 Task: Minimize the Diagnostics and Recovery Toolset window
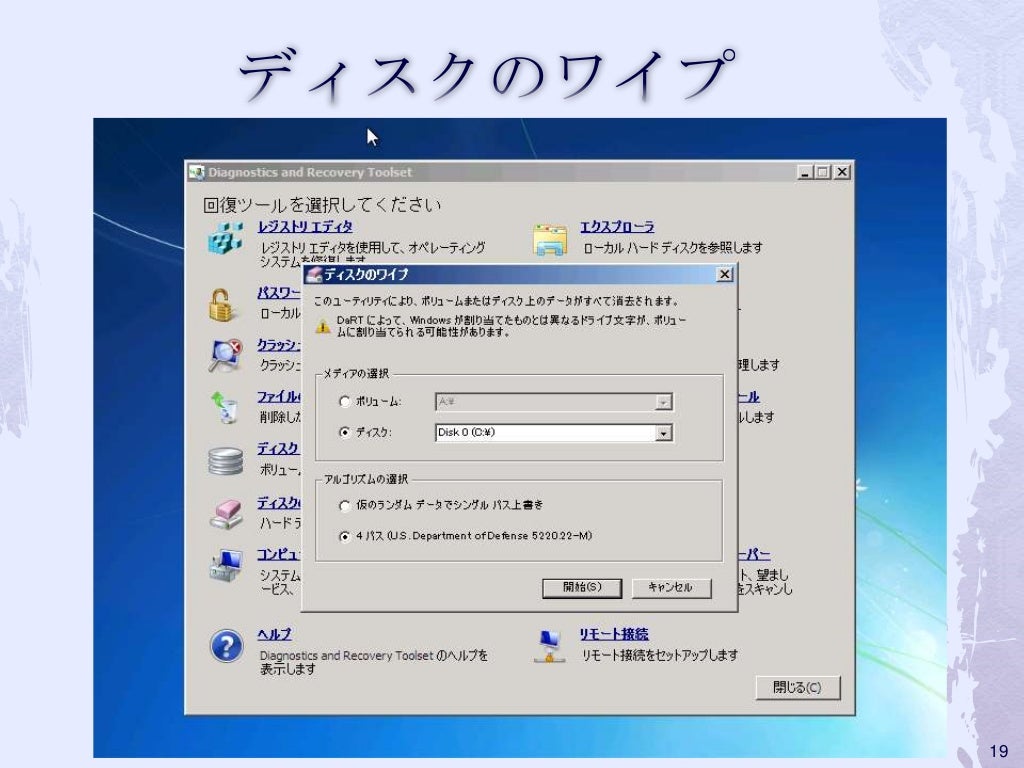pos(805,172)
